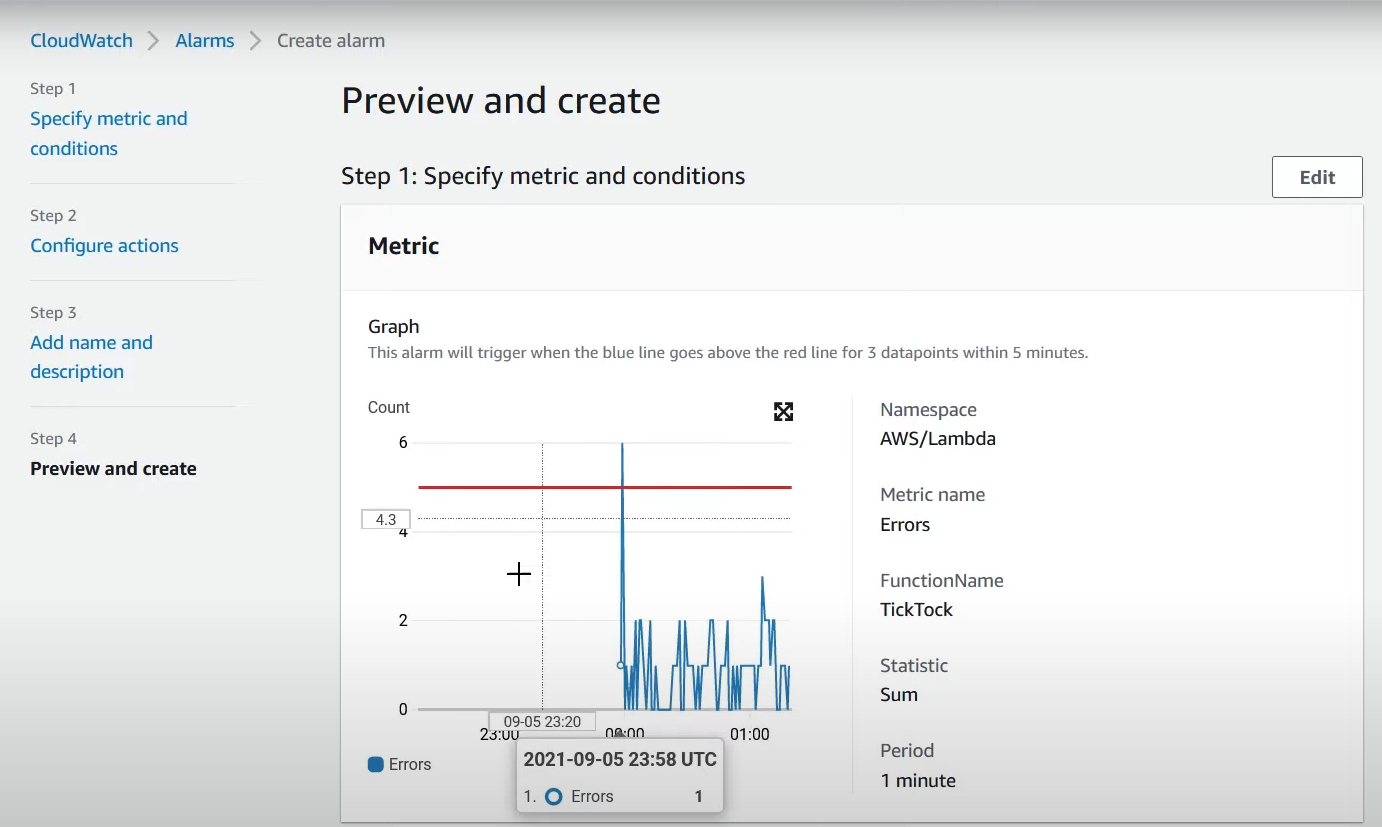
Task: Open the CloudWatch breadcrumb link
Action: [81, 41]
